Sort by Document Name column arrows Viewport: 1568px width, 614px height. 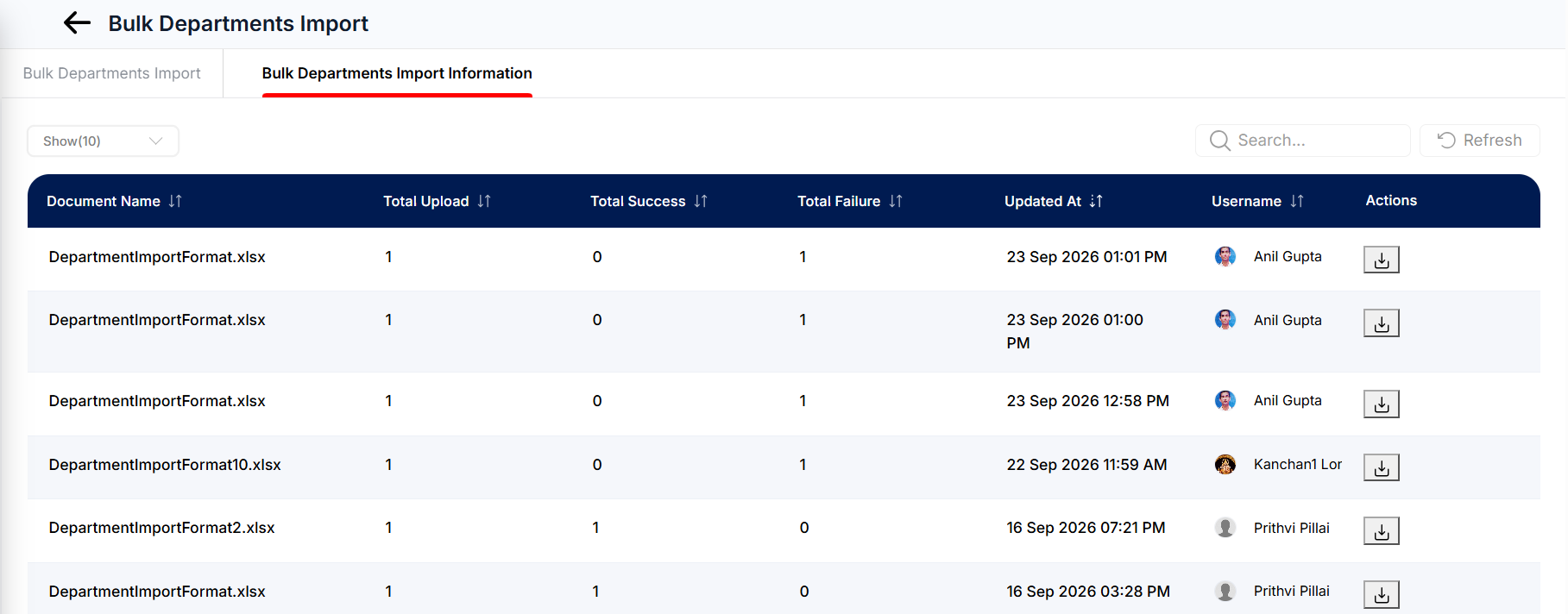(x=175, y=201)
